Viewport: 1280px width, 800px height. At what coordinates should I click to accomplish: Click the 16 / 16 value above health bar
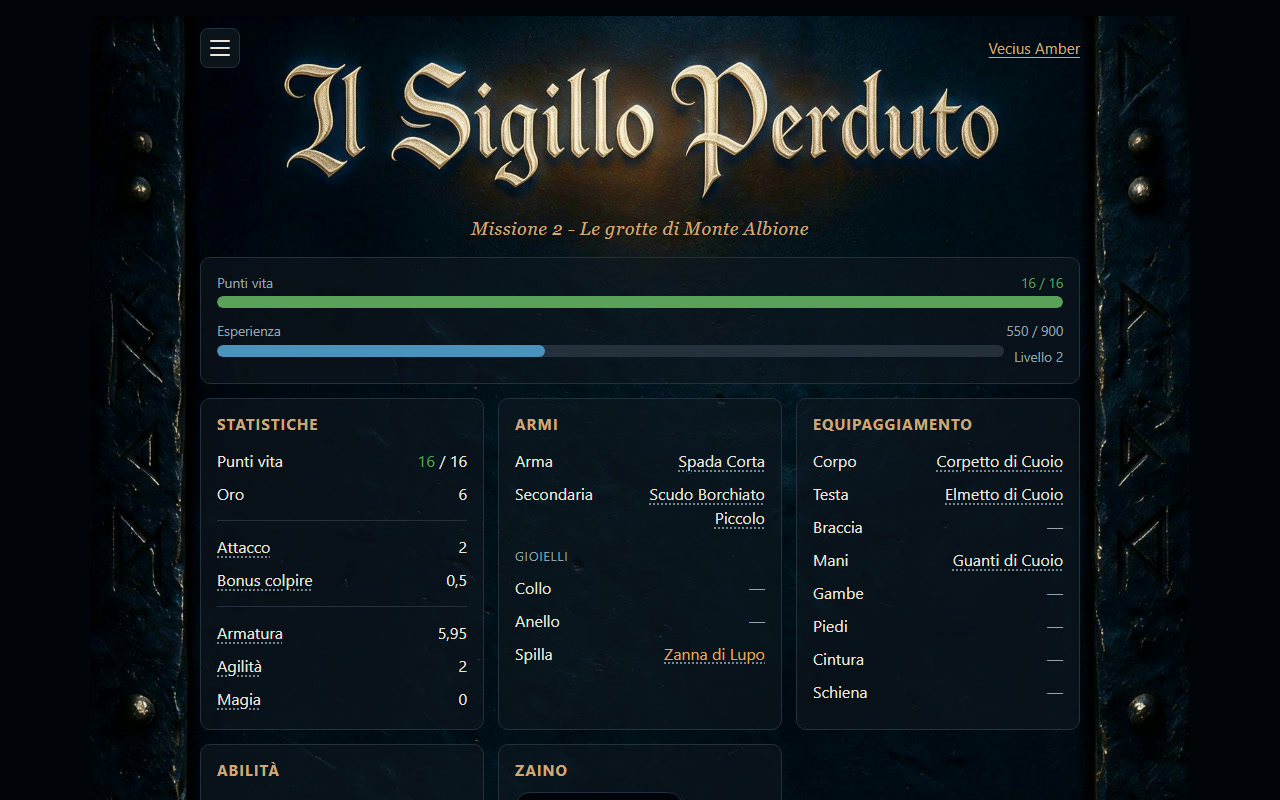1042,283
